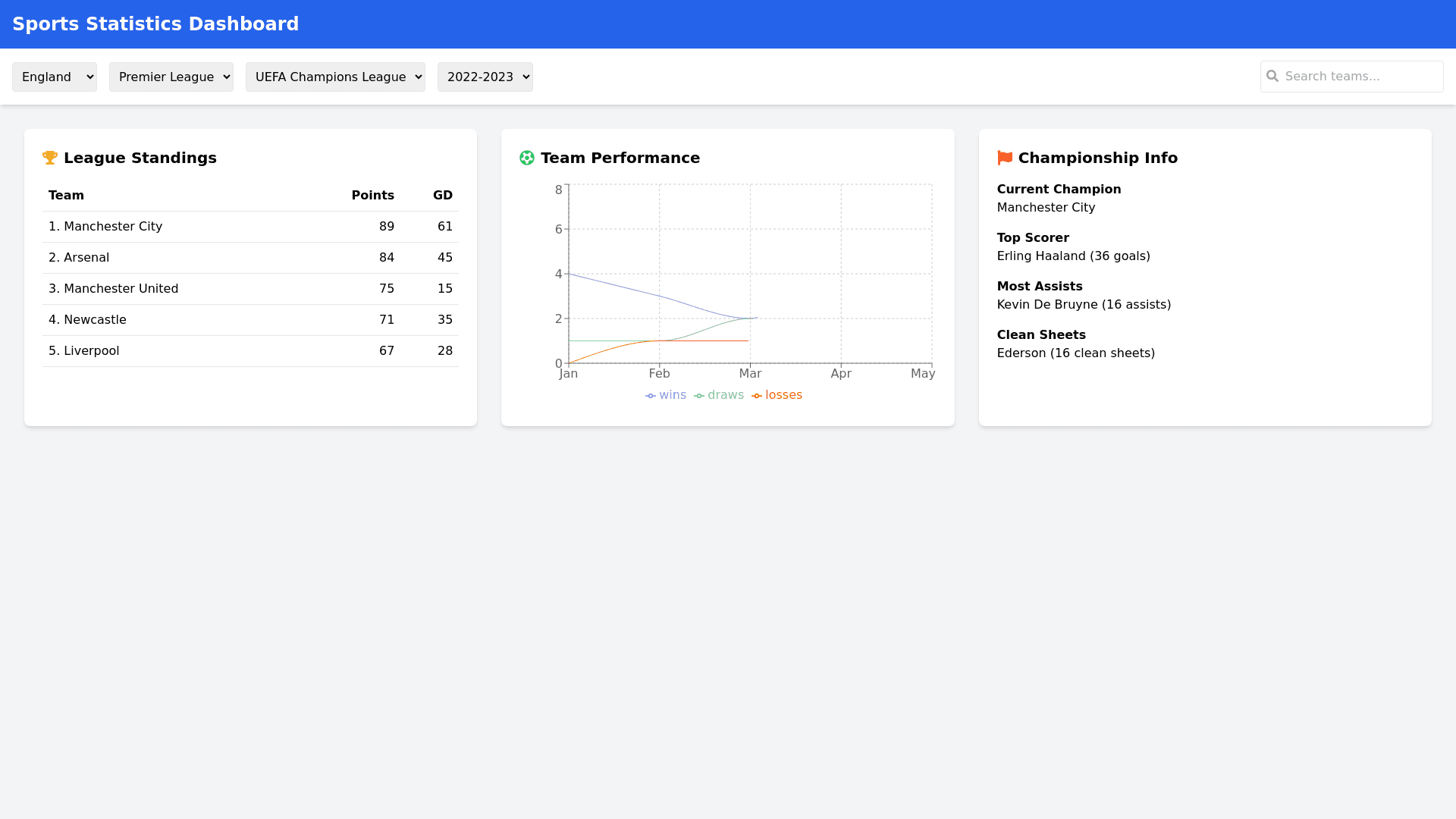This screenshot has height=819, width=1456.
Task: Click the GD column header
Action: tap(443, 196)
